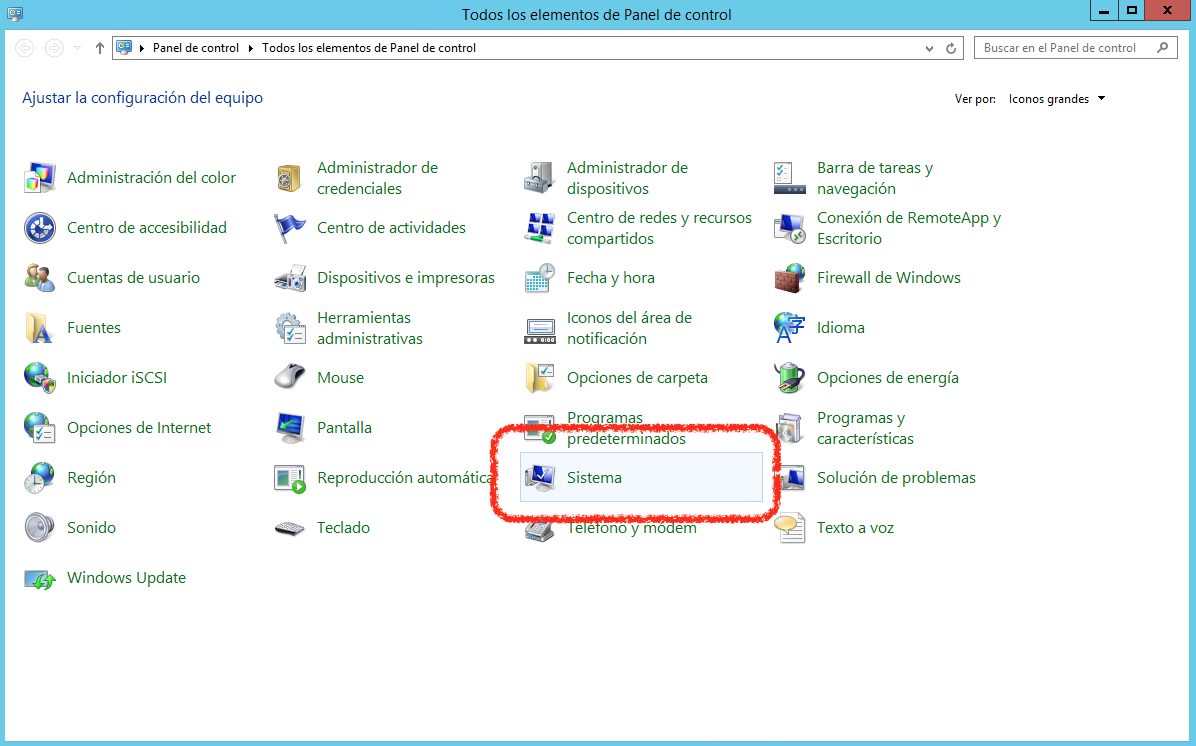Screen dimensions: 1196x746
Task: Click the Barra de tareas y navegación icon
Action: (789, 178)
